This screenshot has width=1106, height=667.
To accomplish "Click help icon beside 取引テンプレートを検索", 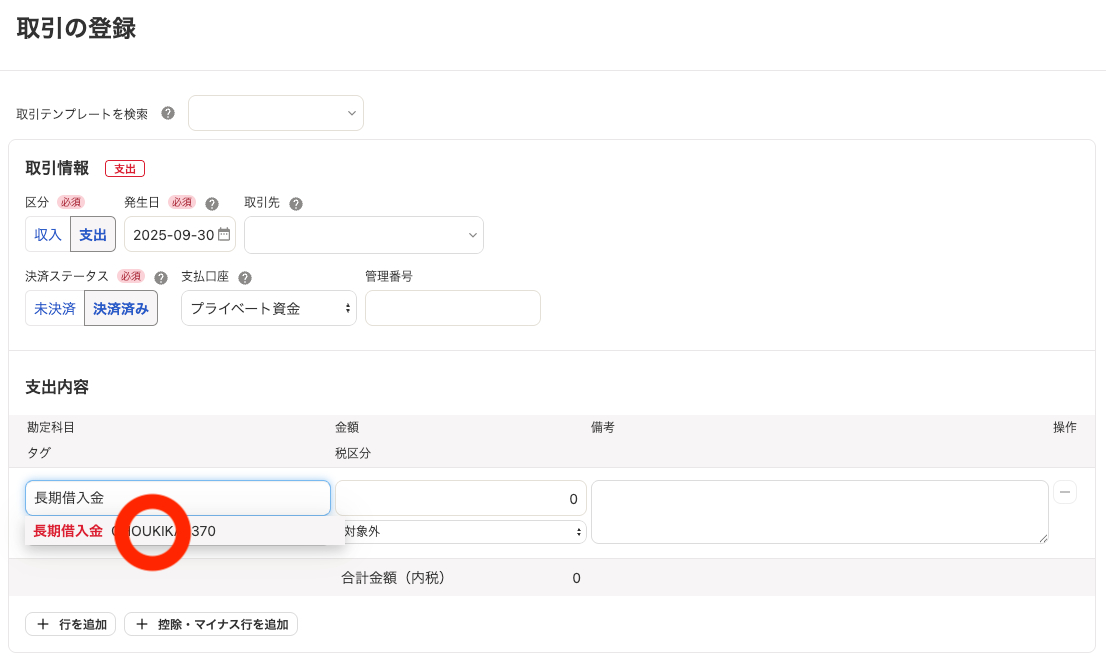I will click(168, 113).
